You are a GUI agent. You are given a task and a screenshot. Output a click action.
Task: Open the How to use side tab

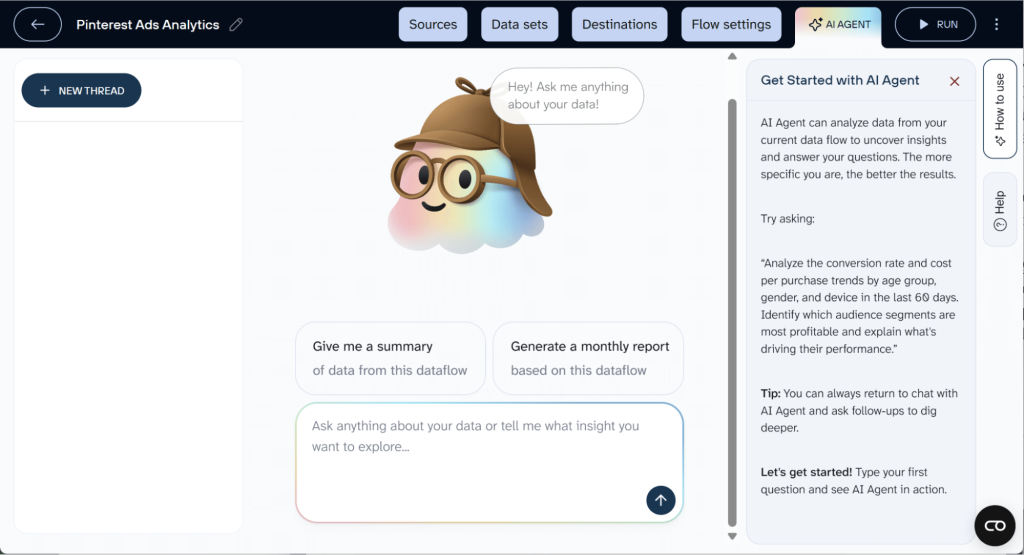(x=999, y=108)
